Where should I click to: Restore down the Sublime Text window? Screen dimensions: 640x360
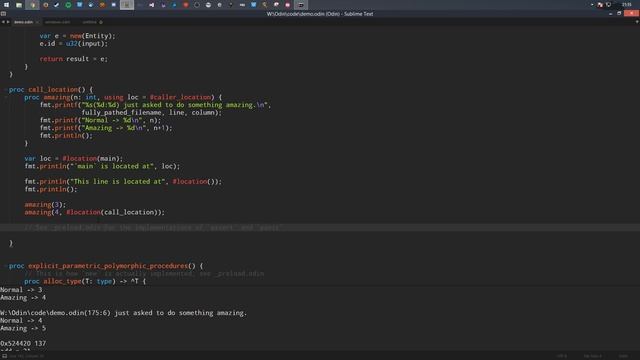click(619, 13)
